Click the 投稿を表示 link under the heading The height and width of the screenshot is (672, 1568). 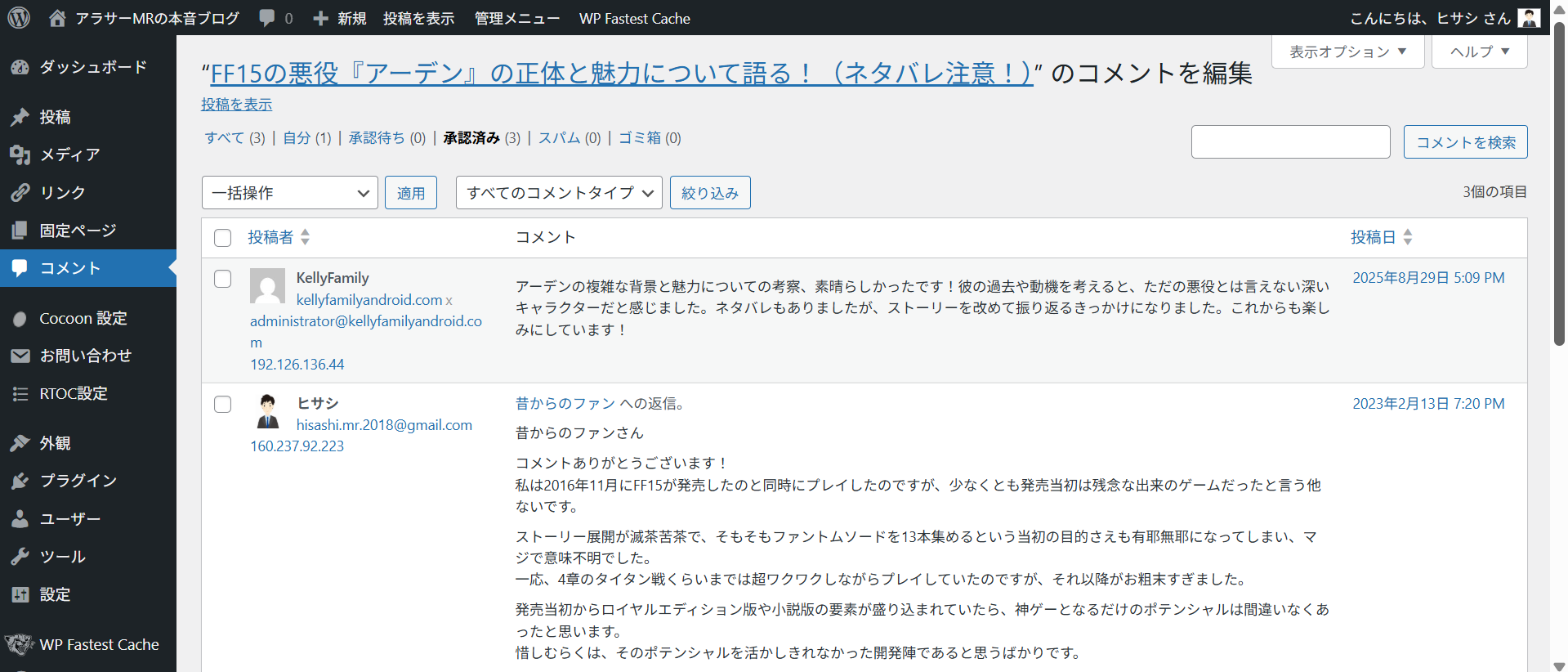(x=237, y=105)
